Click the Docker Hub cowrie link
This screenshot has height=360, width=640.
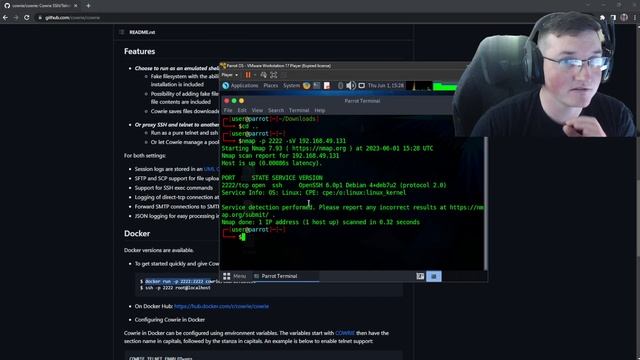221,306
